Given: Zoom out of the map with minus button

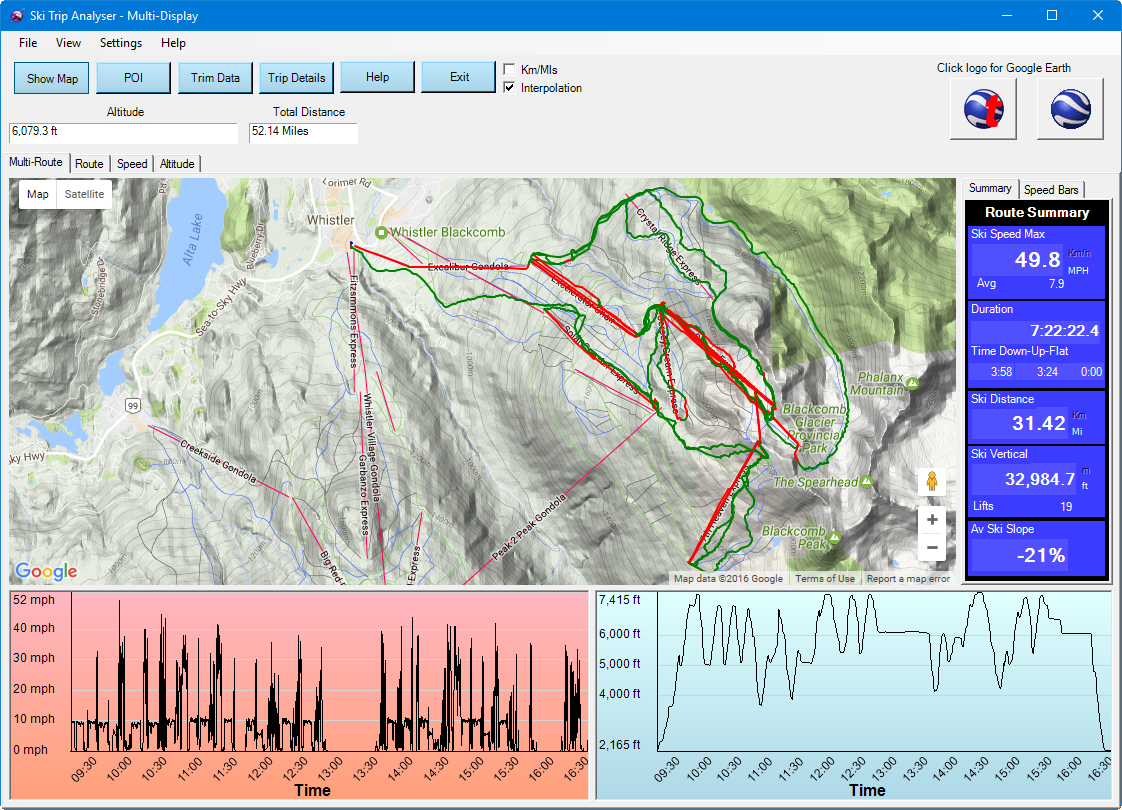Looking at the screenshot, I should [x=932, y=547].
